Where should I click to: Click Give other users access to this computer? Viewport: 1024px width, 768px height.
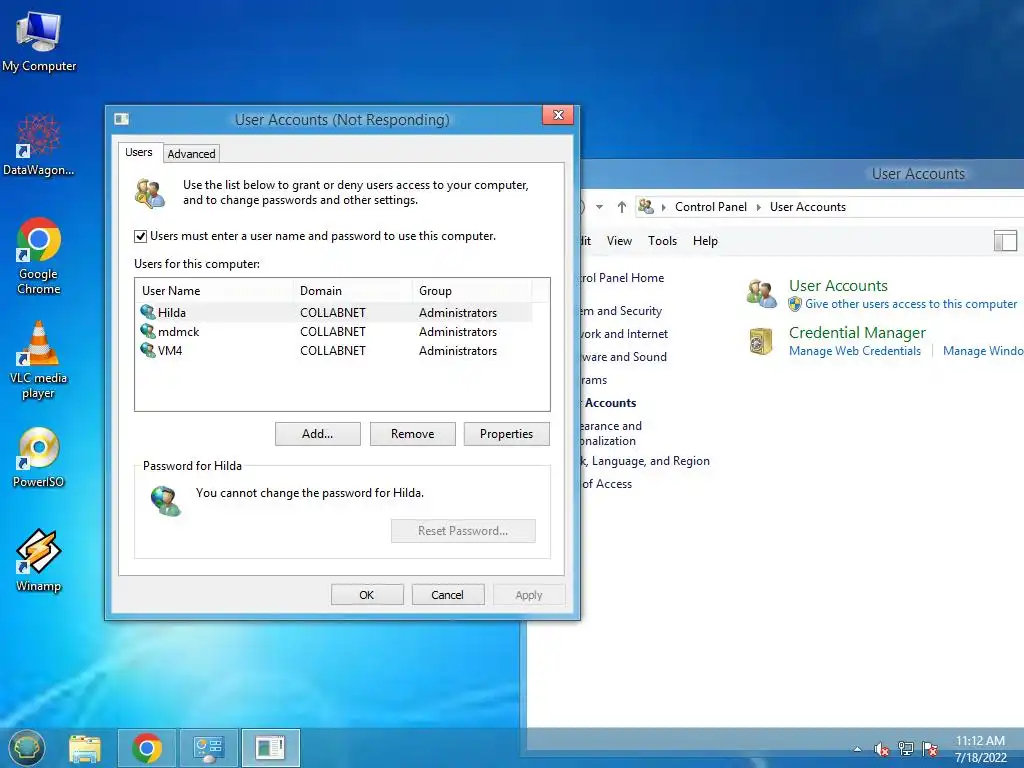tap(910, 304)
